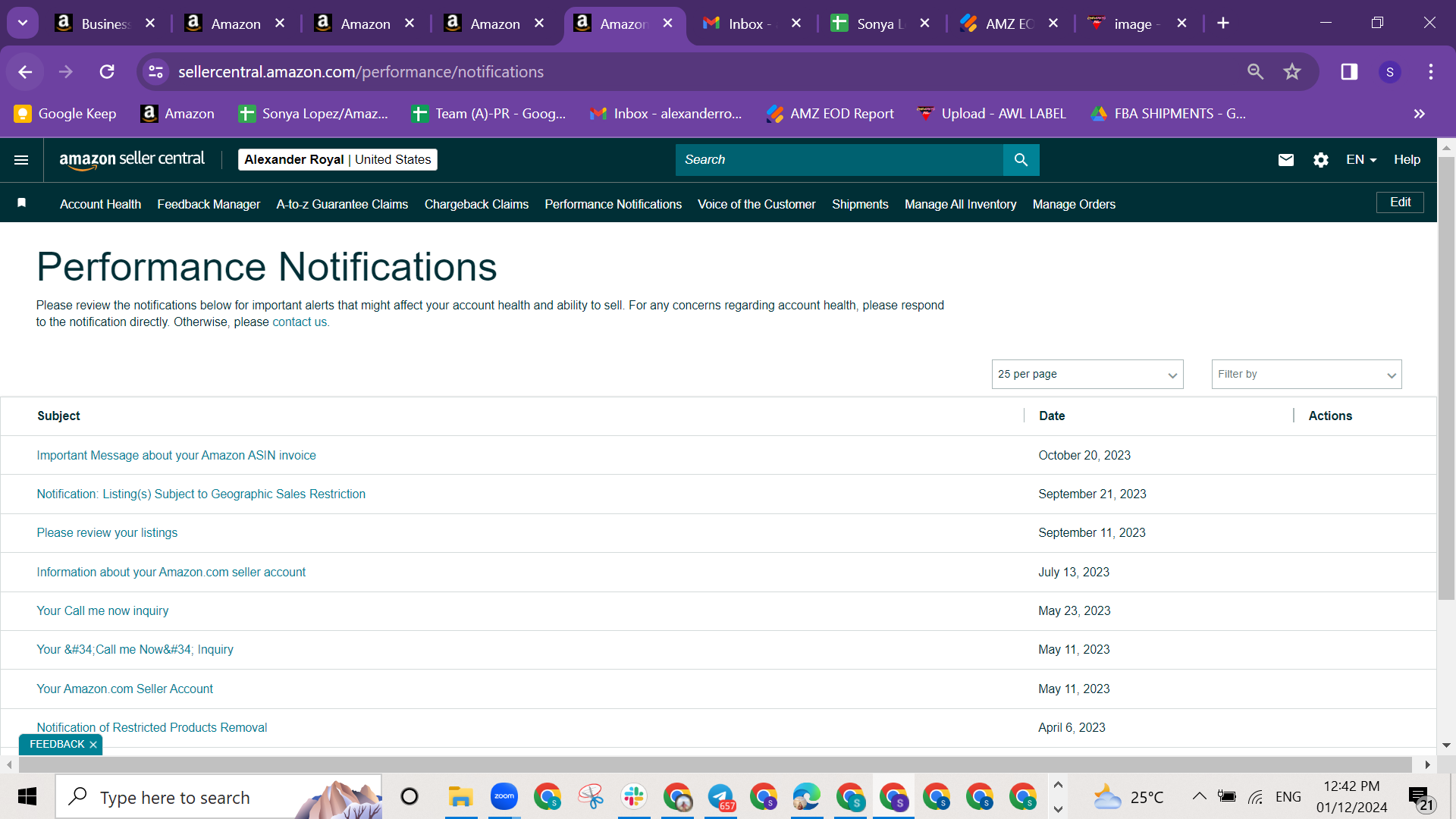
Task: Open the FBA SHIPMENTS bookmark
Action: pyautogui.click(x=1168, y=114)
